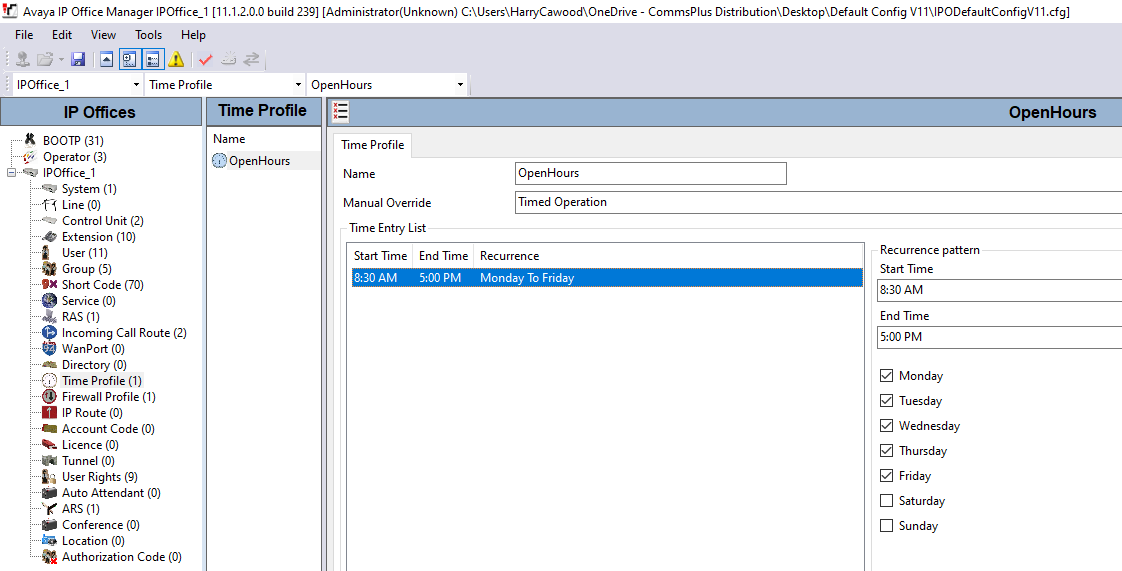This screenshot has width=1122, height=571.
Task: Toggle the Show/Hide Group Pane icon
Action: coord(152,59)
